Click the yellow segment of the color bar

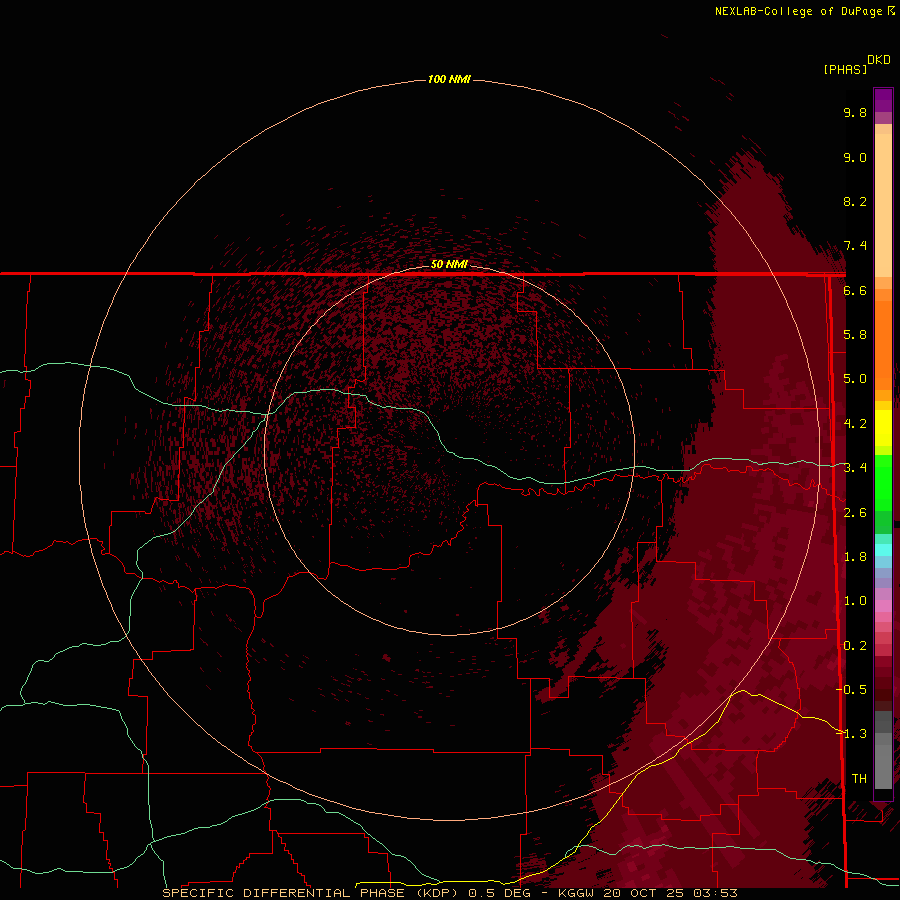883,428
